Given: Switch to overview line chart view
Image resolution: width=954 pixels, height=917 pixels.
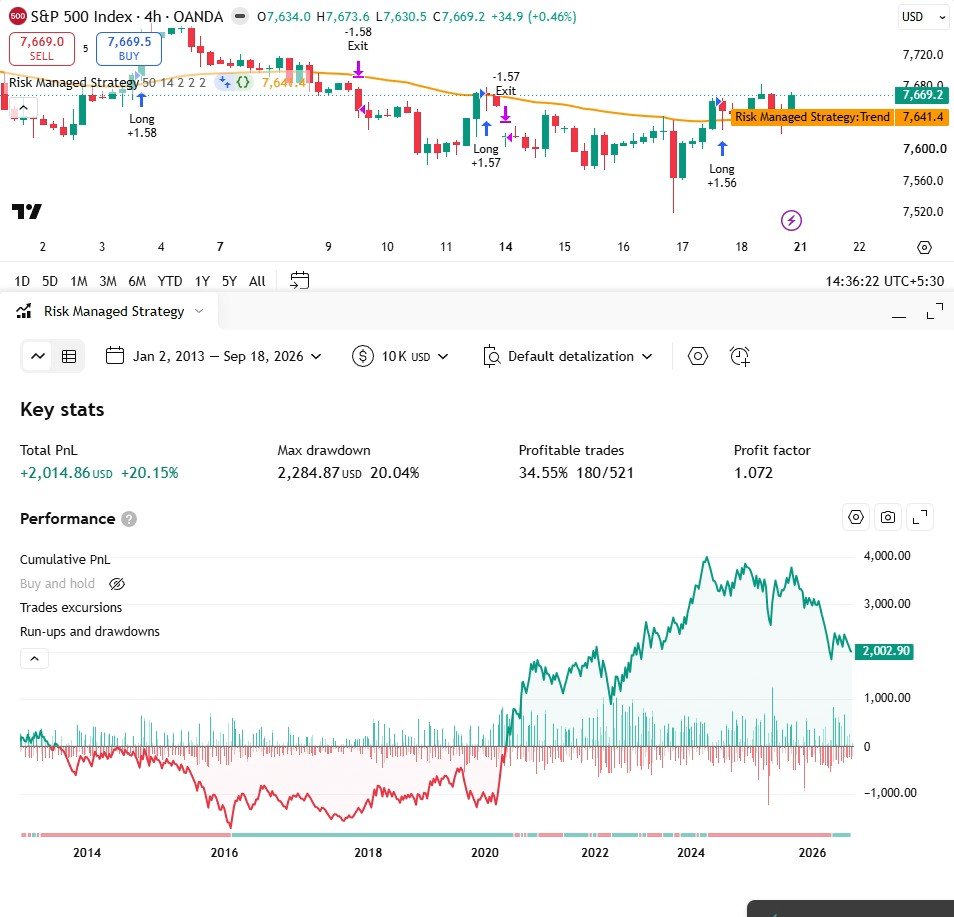Looking at the screenshot, I should 38,356.
